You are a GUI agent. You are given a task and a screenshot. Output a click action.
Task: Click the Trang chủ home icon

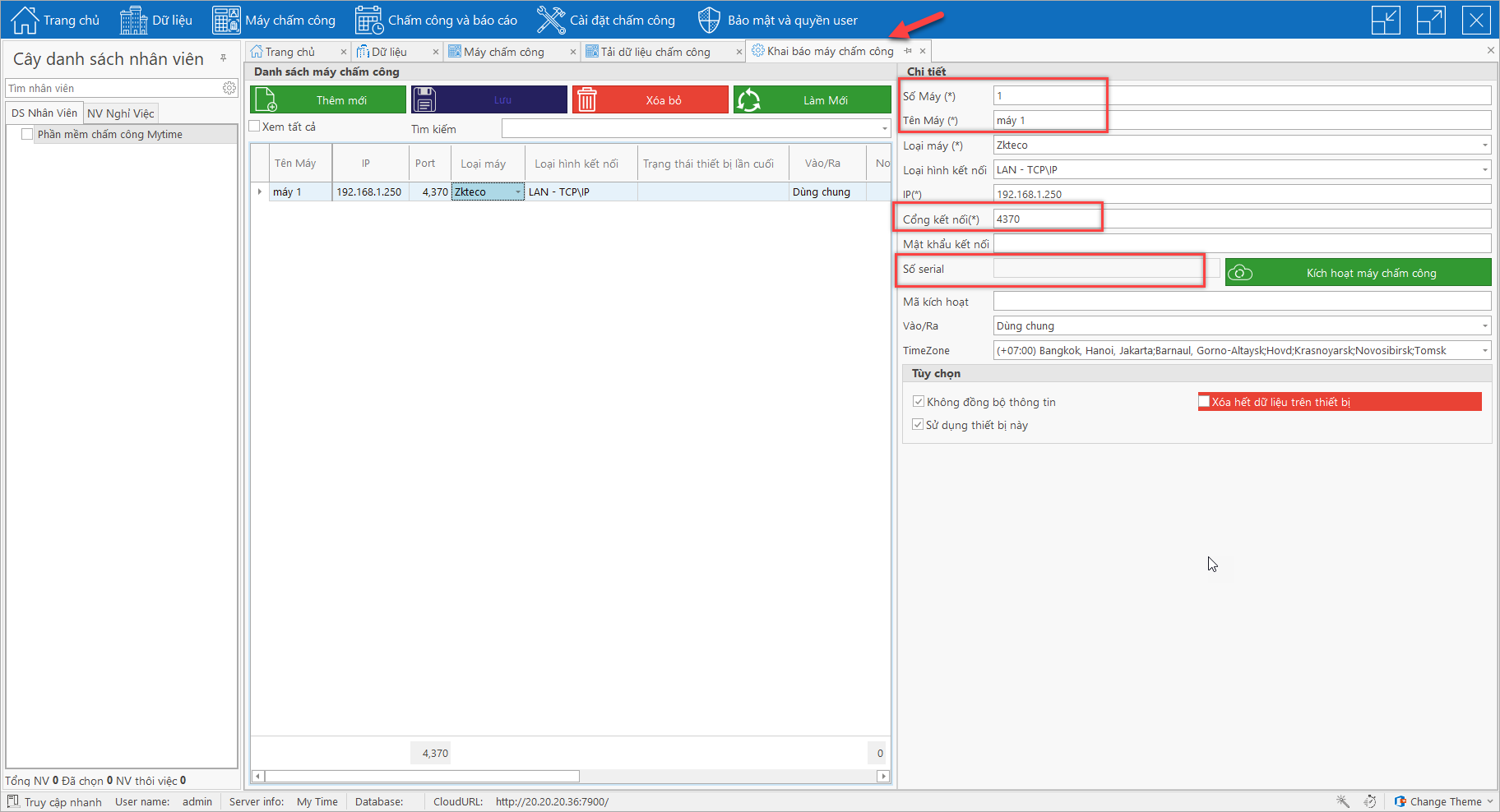pyautogui.click(x=25, y=20)
